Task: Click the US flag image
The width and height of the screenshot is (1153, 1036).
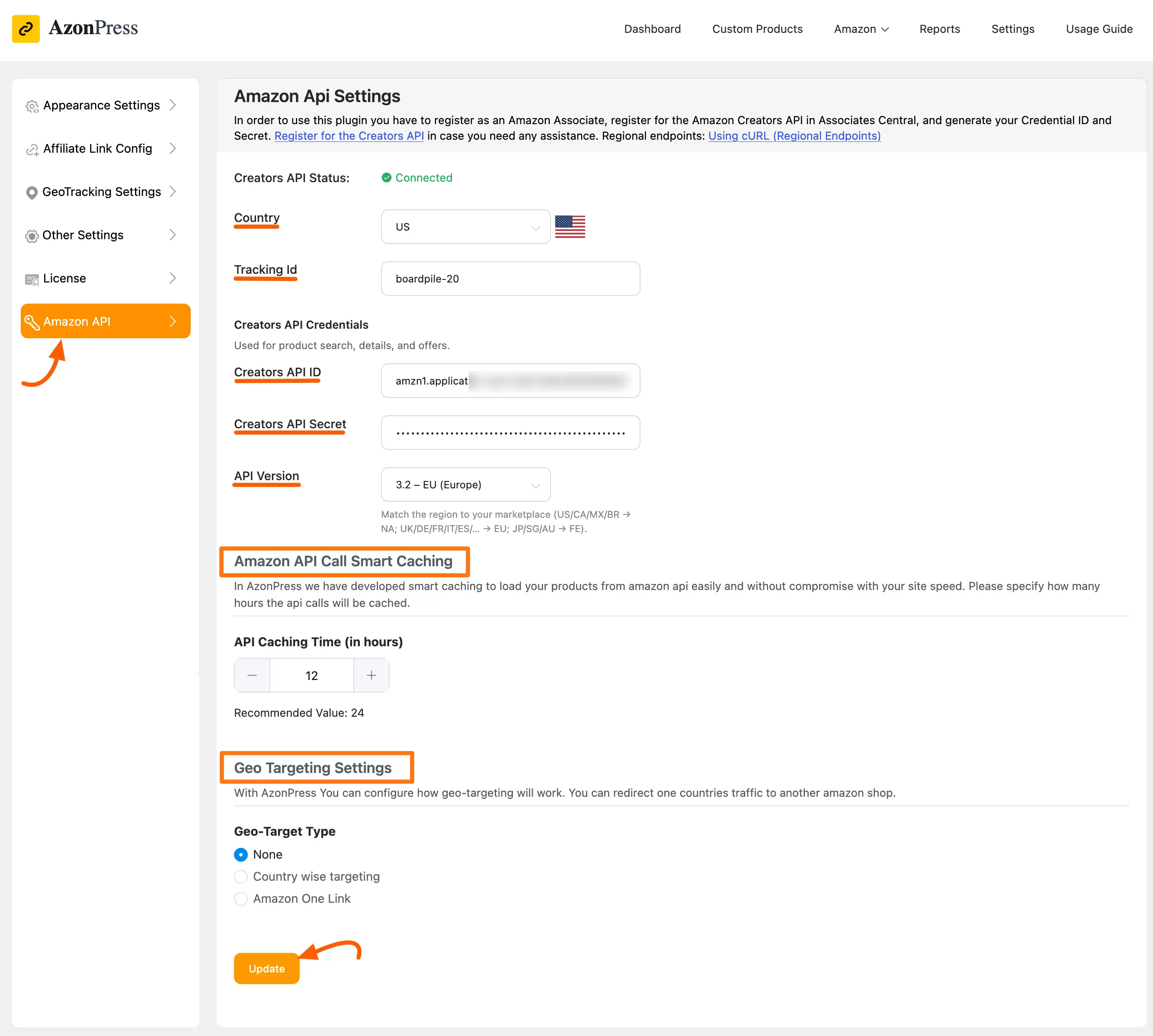Action: [x=570, y=227]
